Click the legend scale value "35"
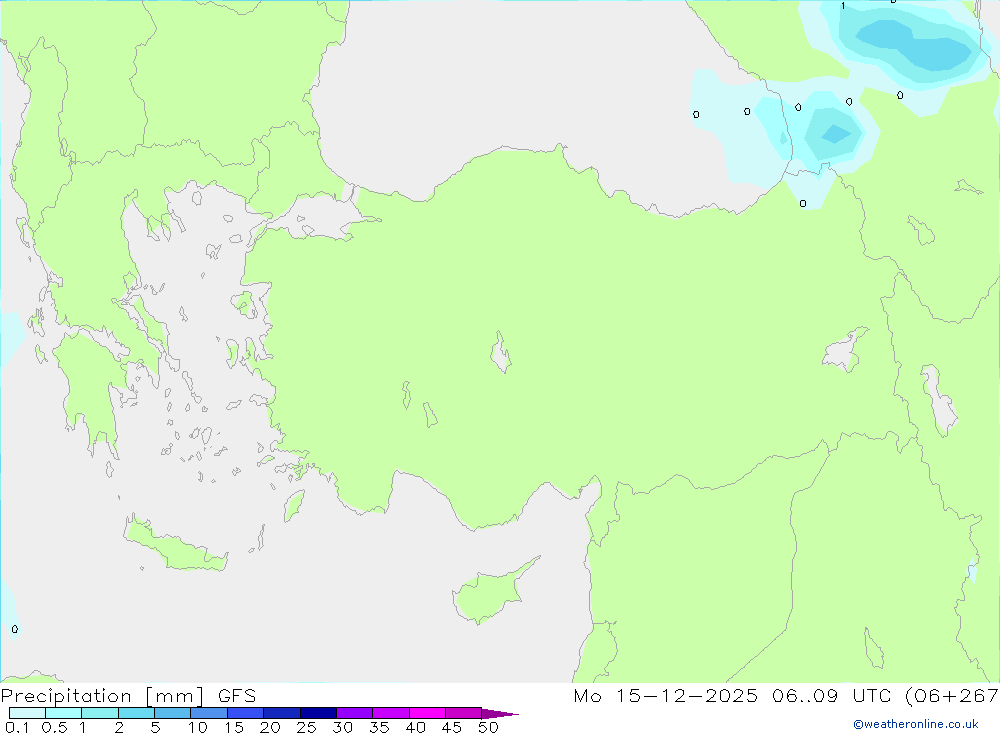Image resolution: width=1000 pixels, height=733 pixels. pos(379,727)
